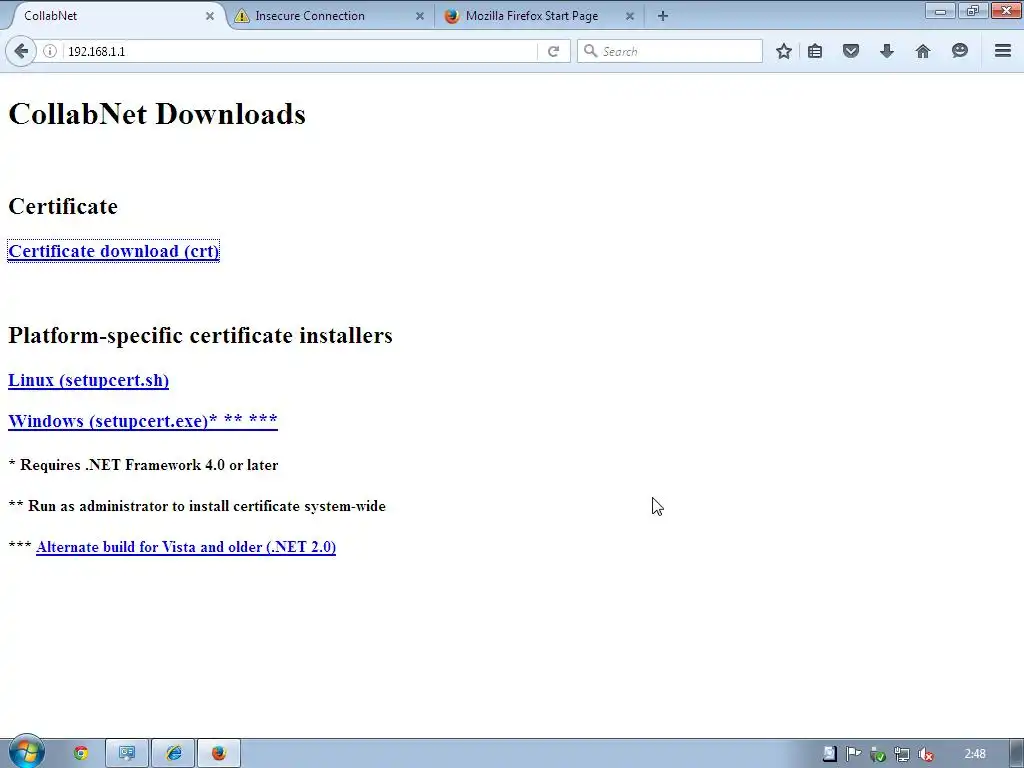The height and width of the screenshot is (768, 1024).
Task: Open the Hello chat smiley icon
Action: (x=959, y=51)
